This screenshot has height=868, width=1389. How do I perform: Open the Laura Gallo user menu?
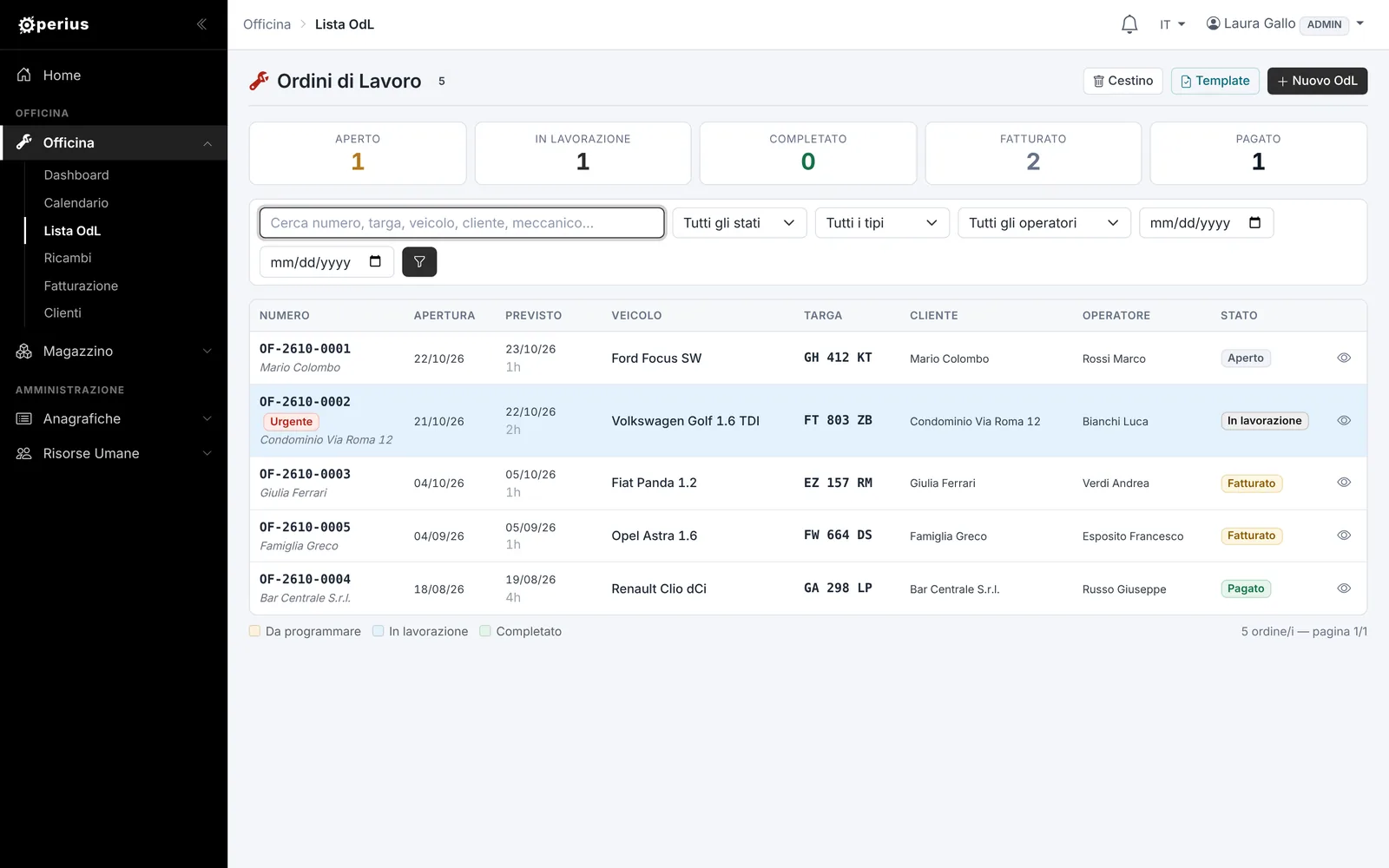tap(1285, 24)
